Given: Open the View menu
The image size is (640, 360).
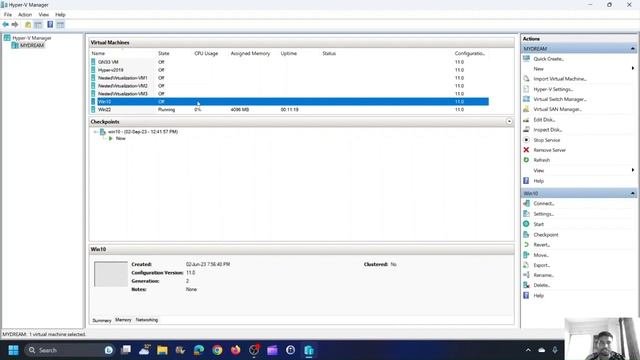Looking at the screenshot, I should (x=44, y=15).
